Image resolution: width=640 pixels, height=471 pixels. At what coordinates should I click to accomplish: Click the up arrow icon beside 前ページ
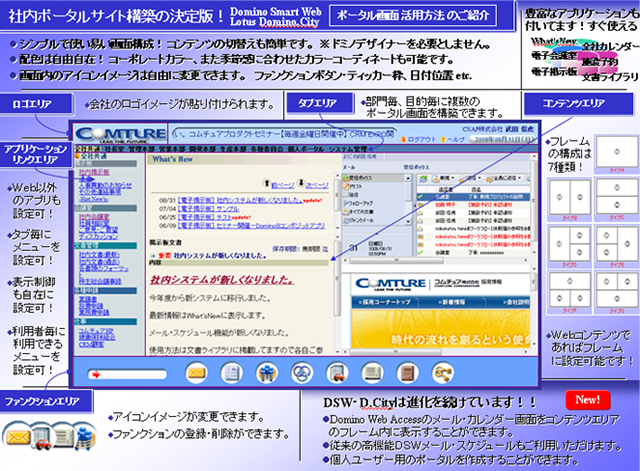click(x=267, y=183)
